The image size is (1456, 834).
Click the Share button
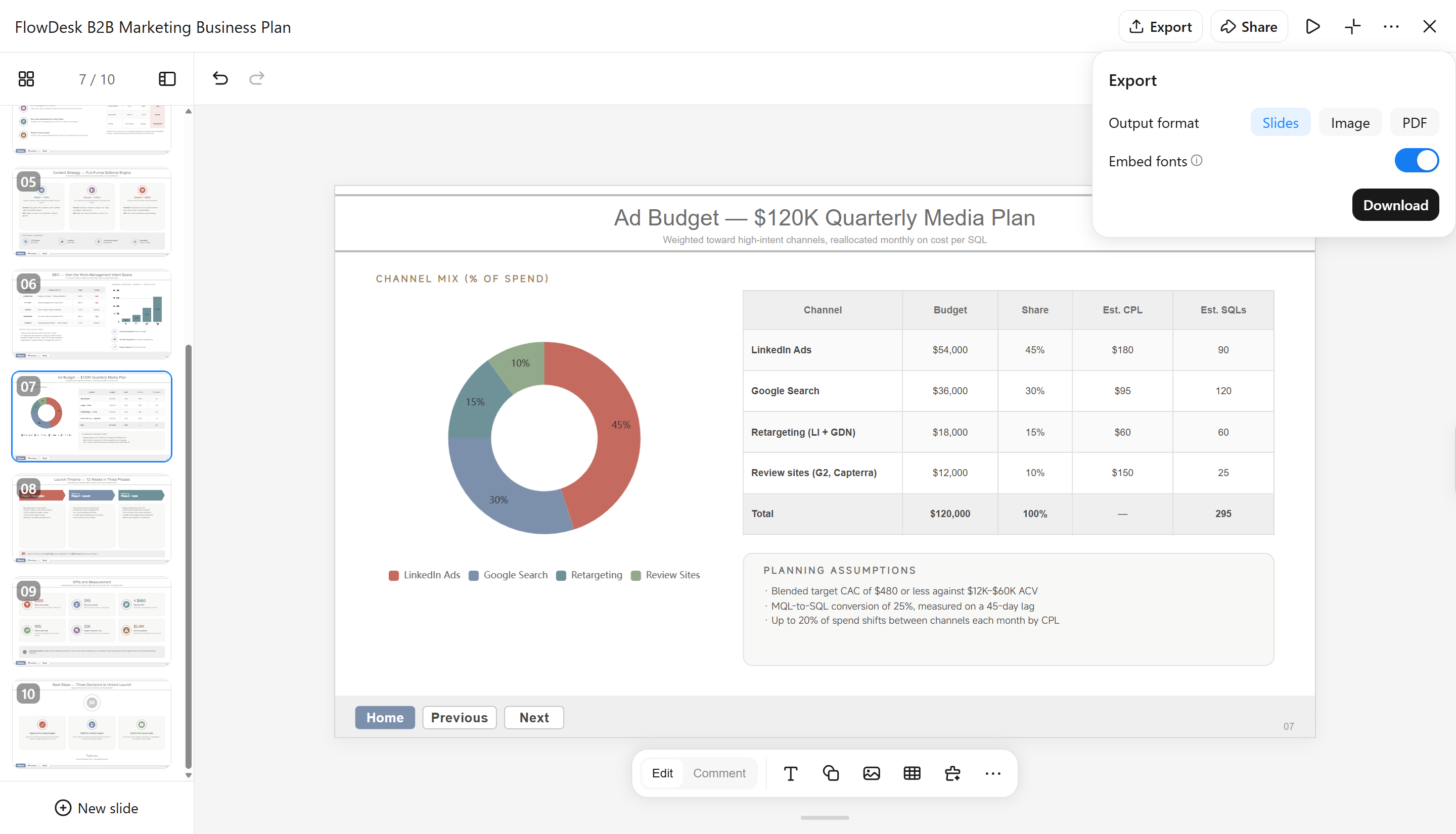click(x=1249, y=26)
